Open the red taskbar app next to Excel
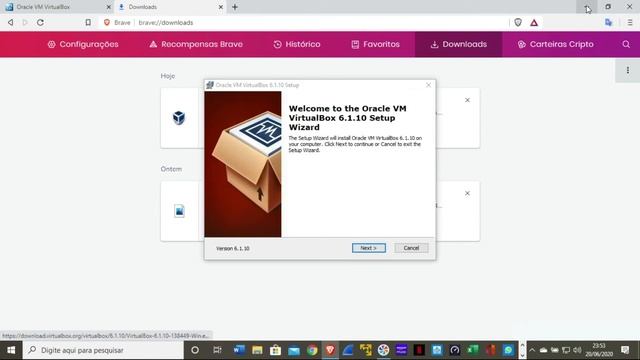This screenshot has height=360, width=640. click(x=490, y=350)
